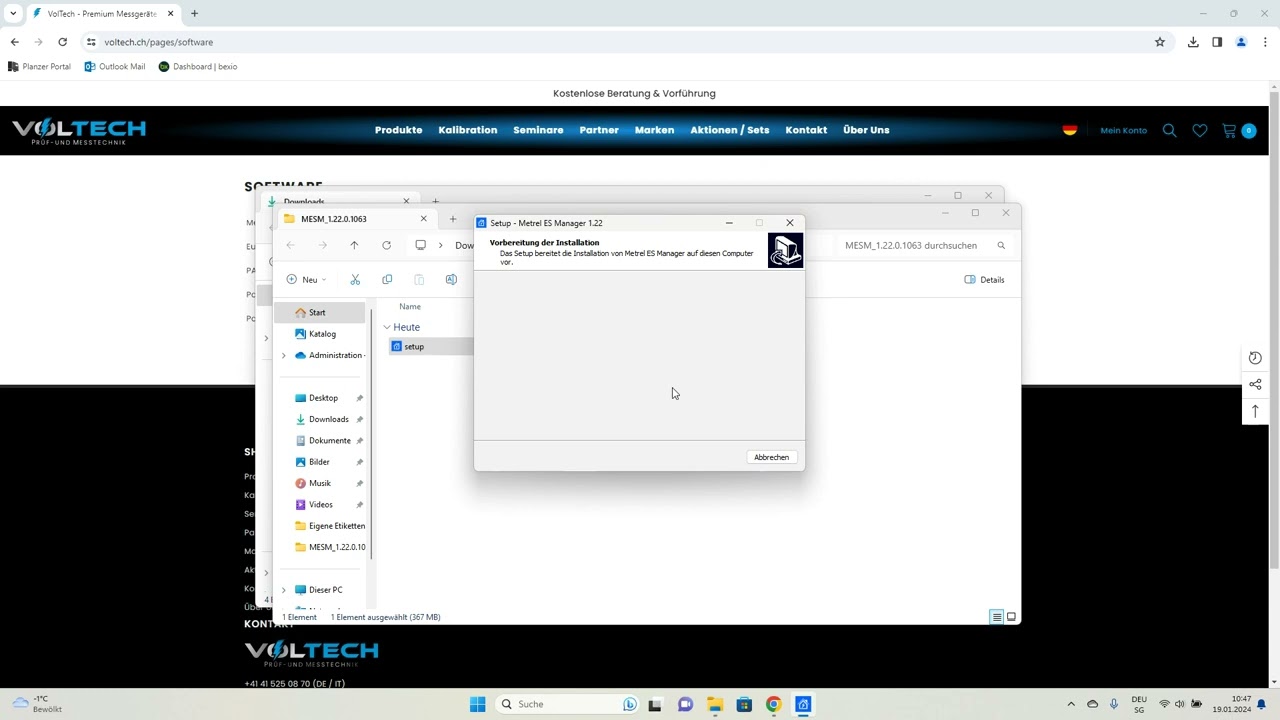
Task: Bookmark this page with the star icon
Action: (x=1160, y=42)
